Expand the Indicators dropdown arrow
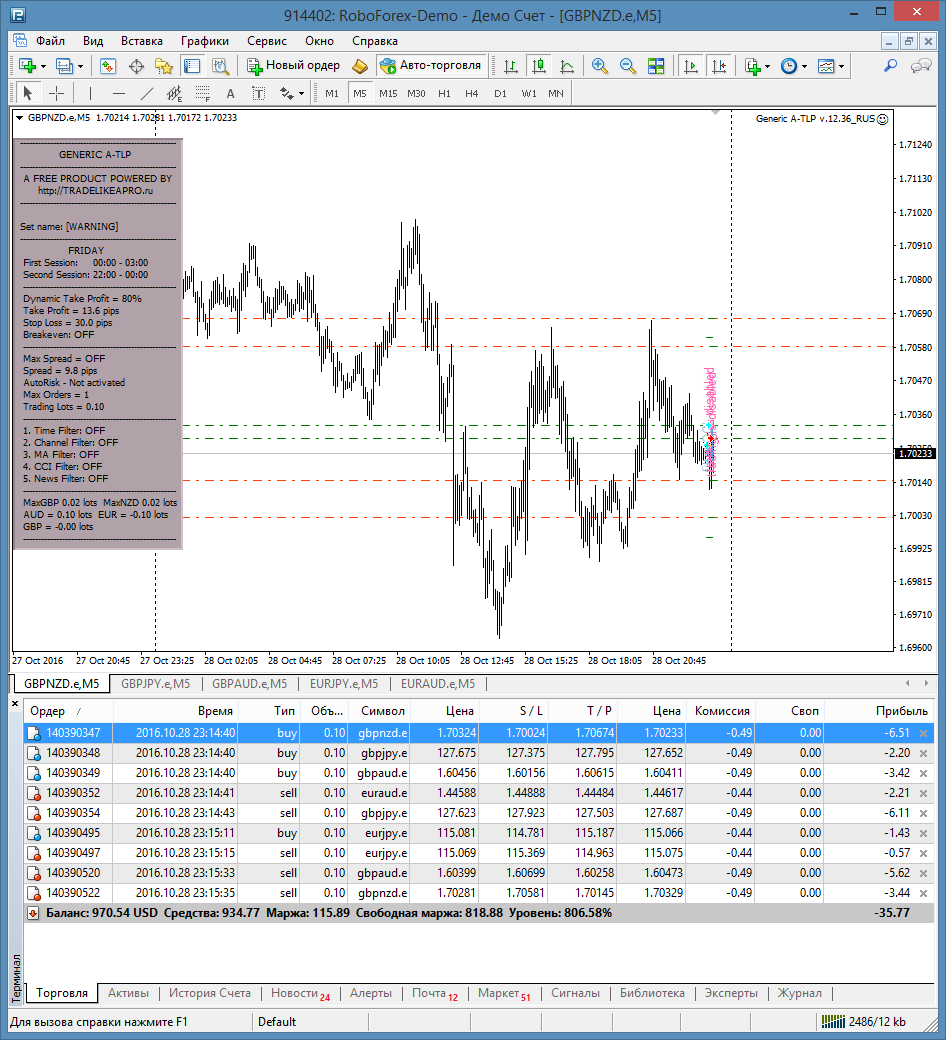Image resolution: width=946 pixels, height=1040 pixels. click(768, 66)
